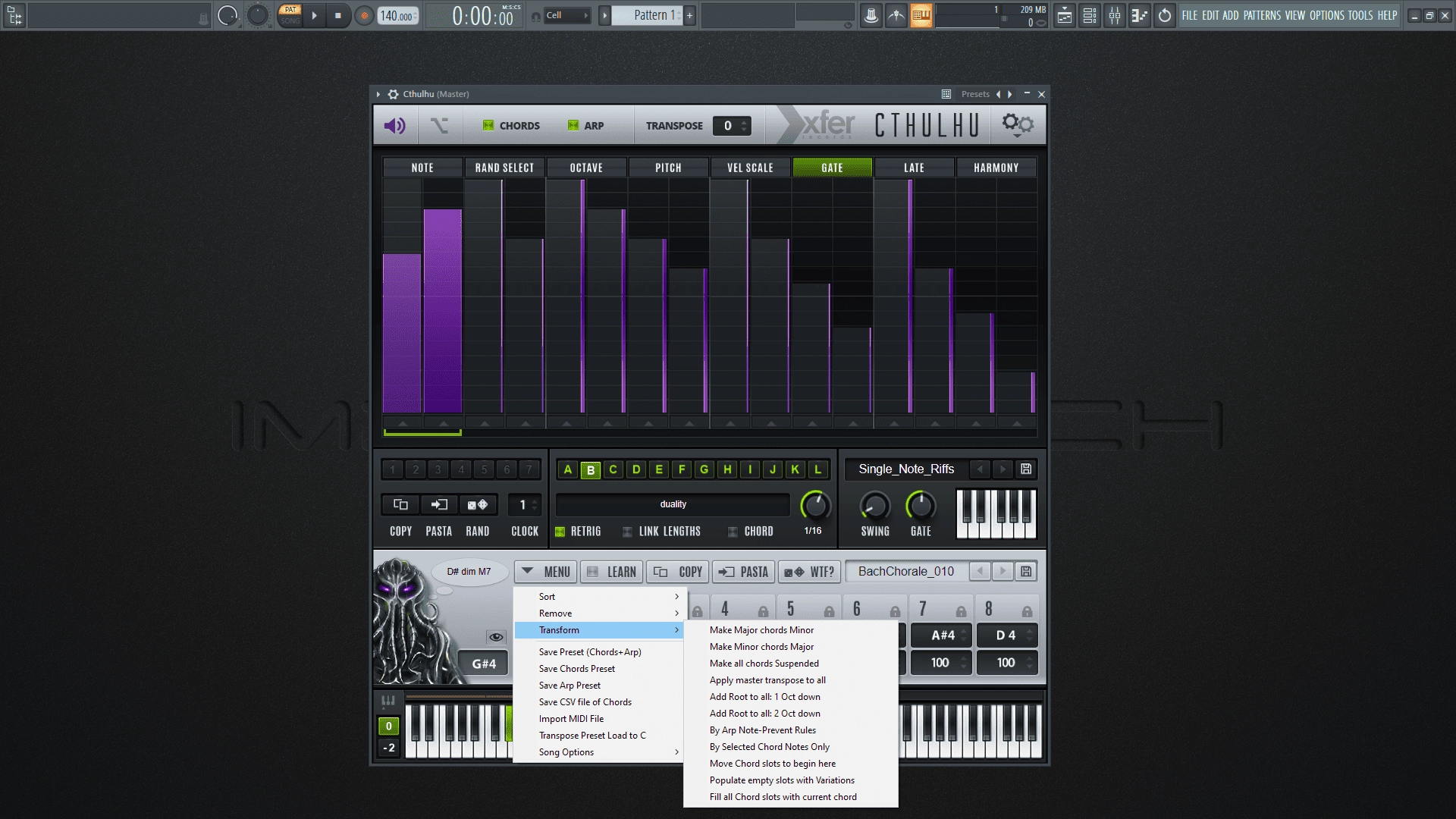Click the stop button in transport

click(x=338, y=15)
